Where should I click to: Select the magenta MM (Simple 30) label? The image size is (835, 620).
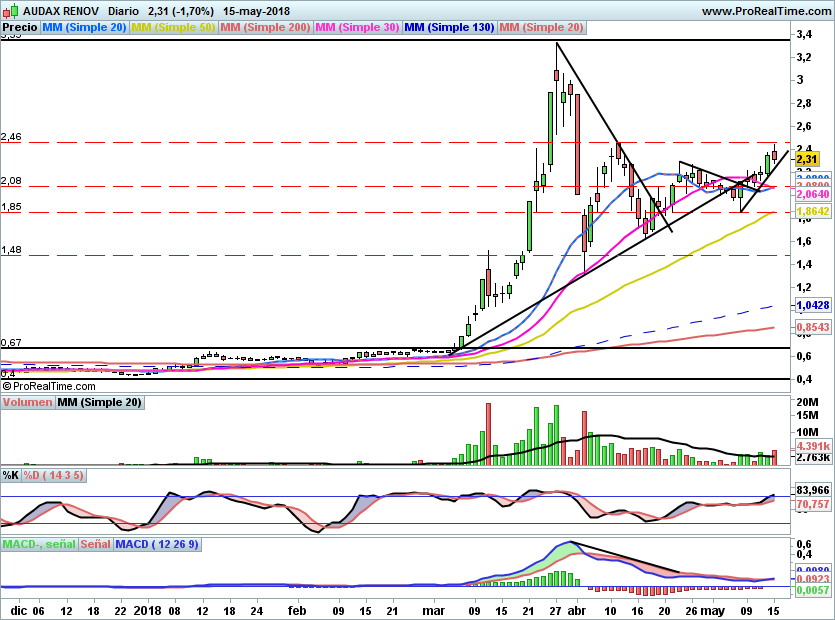click(x=357, y=27)
